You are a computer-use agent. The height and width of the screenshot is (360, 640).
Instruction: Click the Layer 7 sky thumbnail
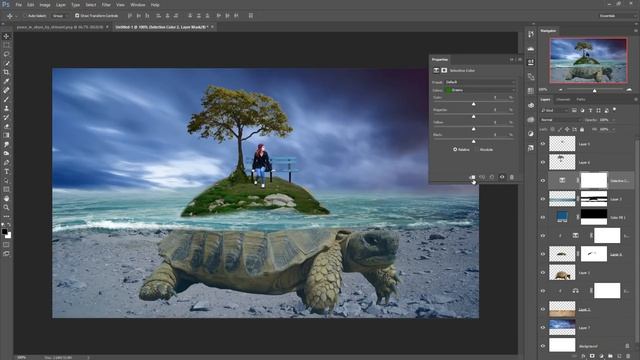pos(562,327)
